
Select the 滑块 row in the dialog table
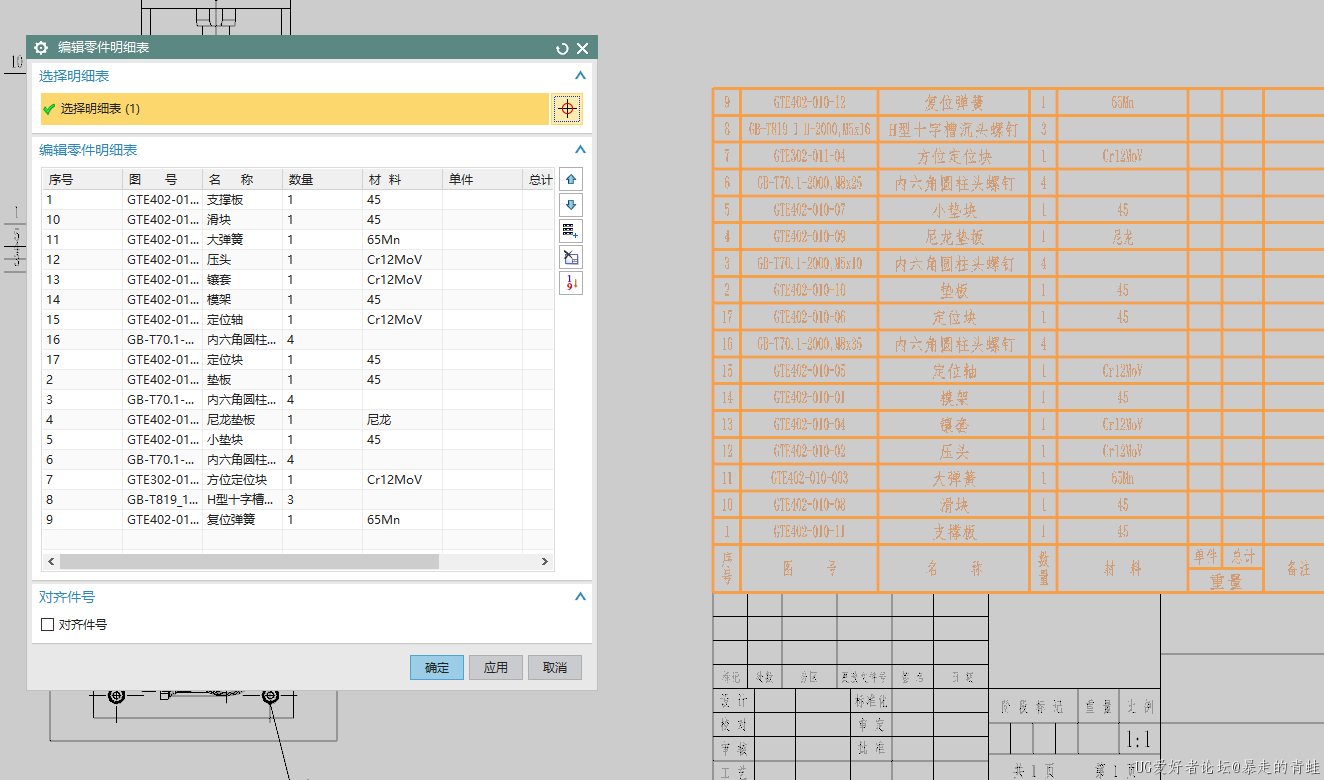[298, 220]
